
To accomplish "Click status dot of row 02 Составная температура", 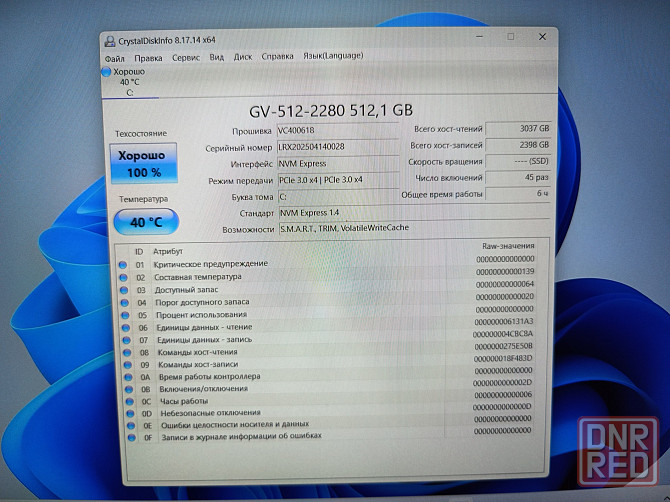I will [123, 278].
